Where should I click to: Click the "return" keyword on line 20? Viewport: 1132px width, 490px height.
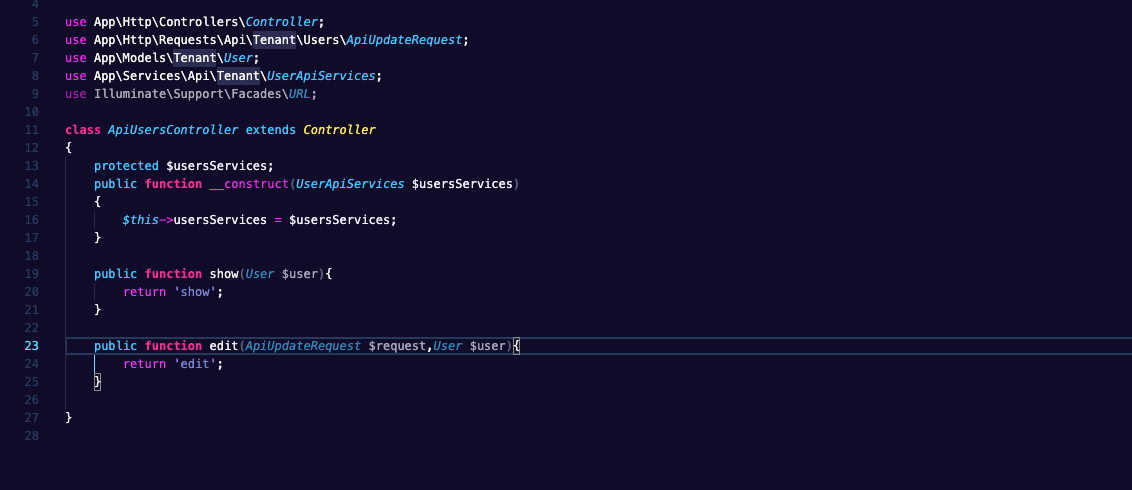click(144, 292)
